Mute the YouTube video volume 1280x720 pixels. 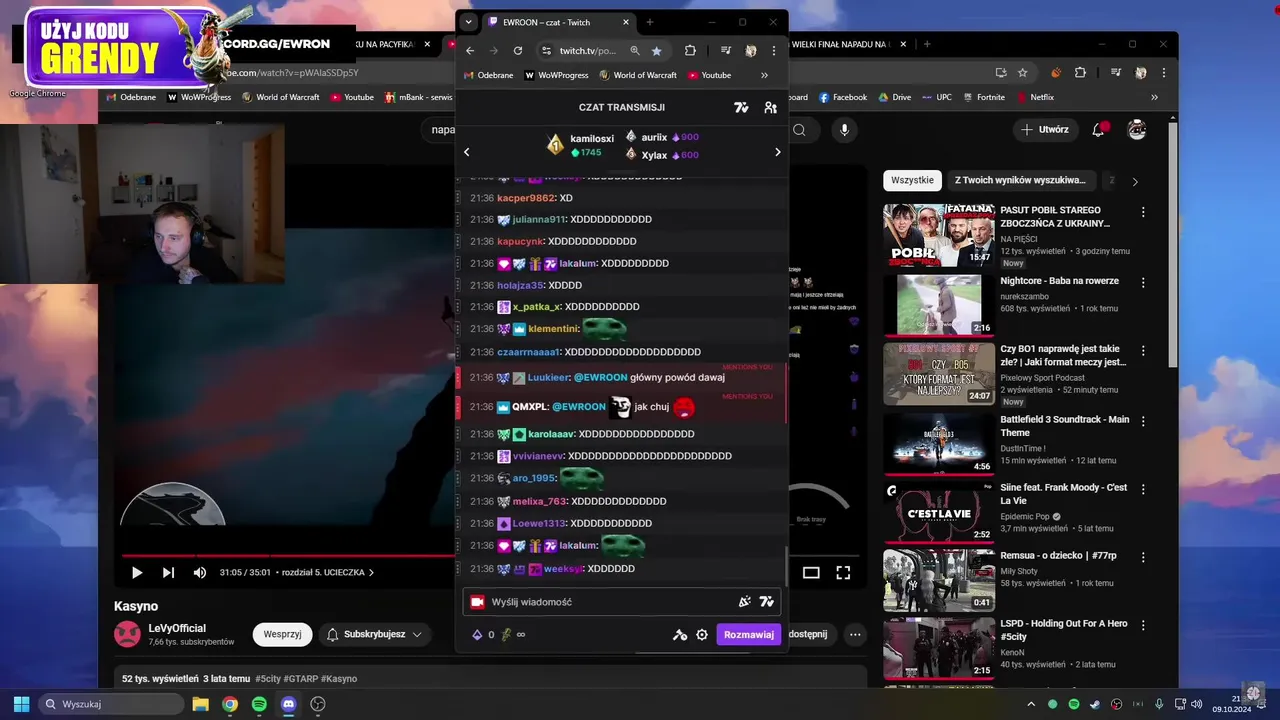(200, 573)
